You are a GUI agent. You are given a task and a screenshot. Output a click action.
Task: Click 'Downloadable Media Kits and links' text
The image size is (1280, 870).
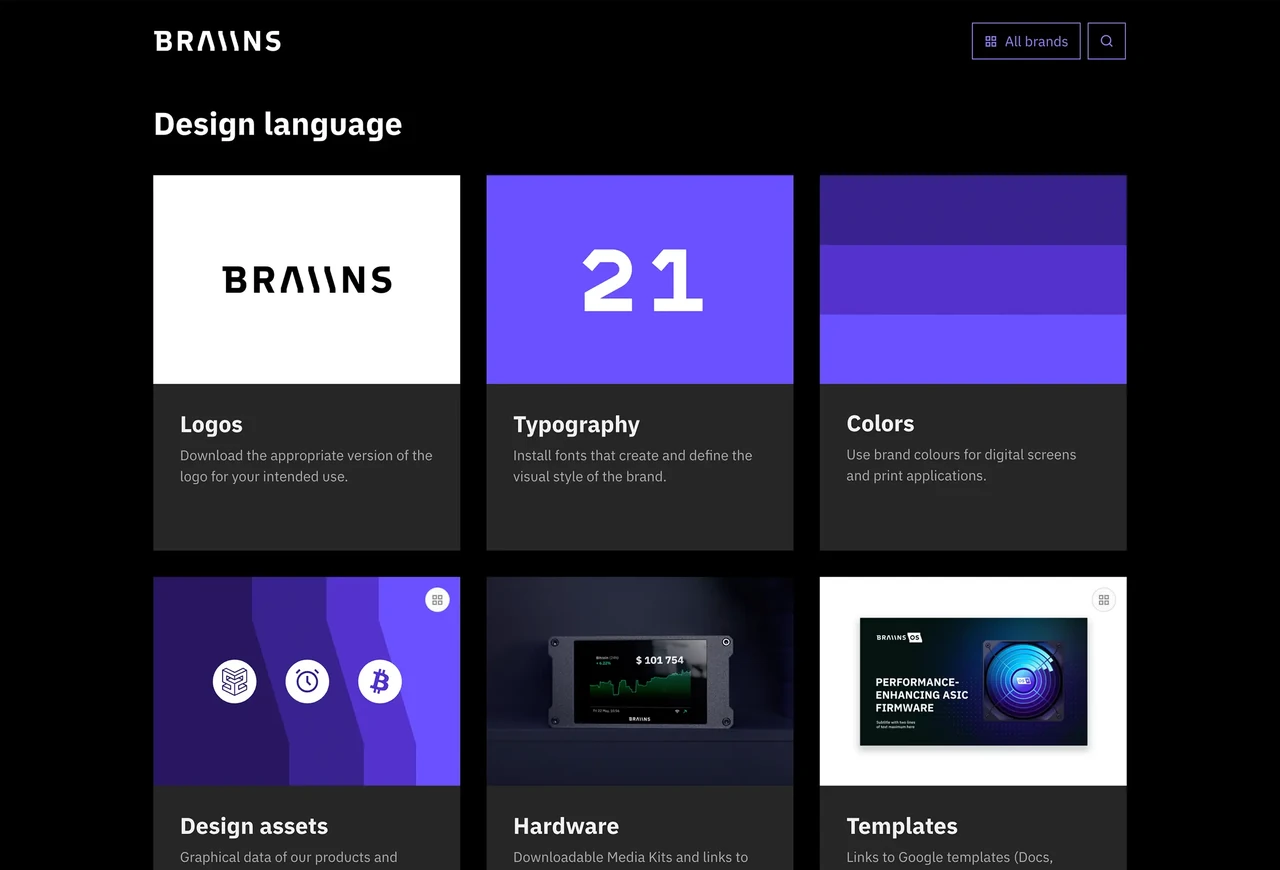point(631,857)
